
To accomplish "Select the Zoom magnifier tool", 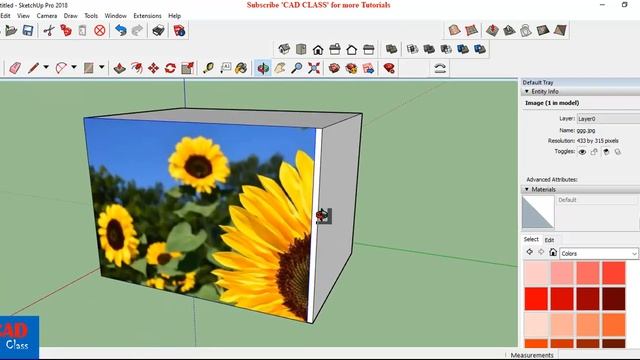I will (x=297, y=68).
